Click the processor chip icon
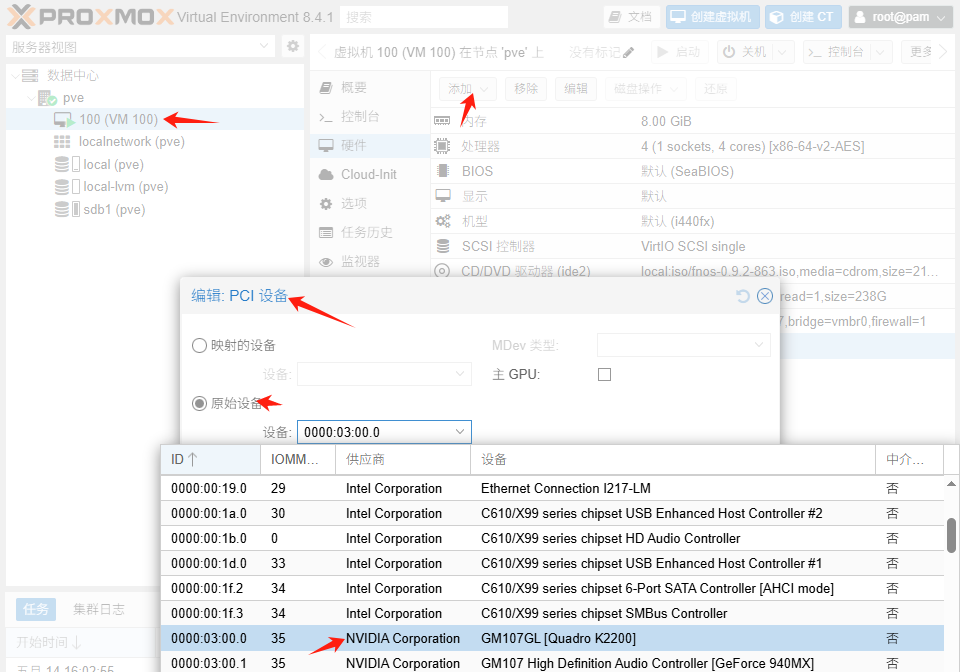 (x=442, y=146)
